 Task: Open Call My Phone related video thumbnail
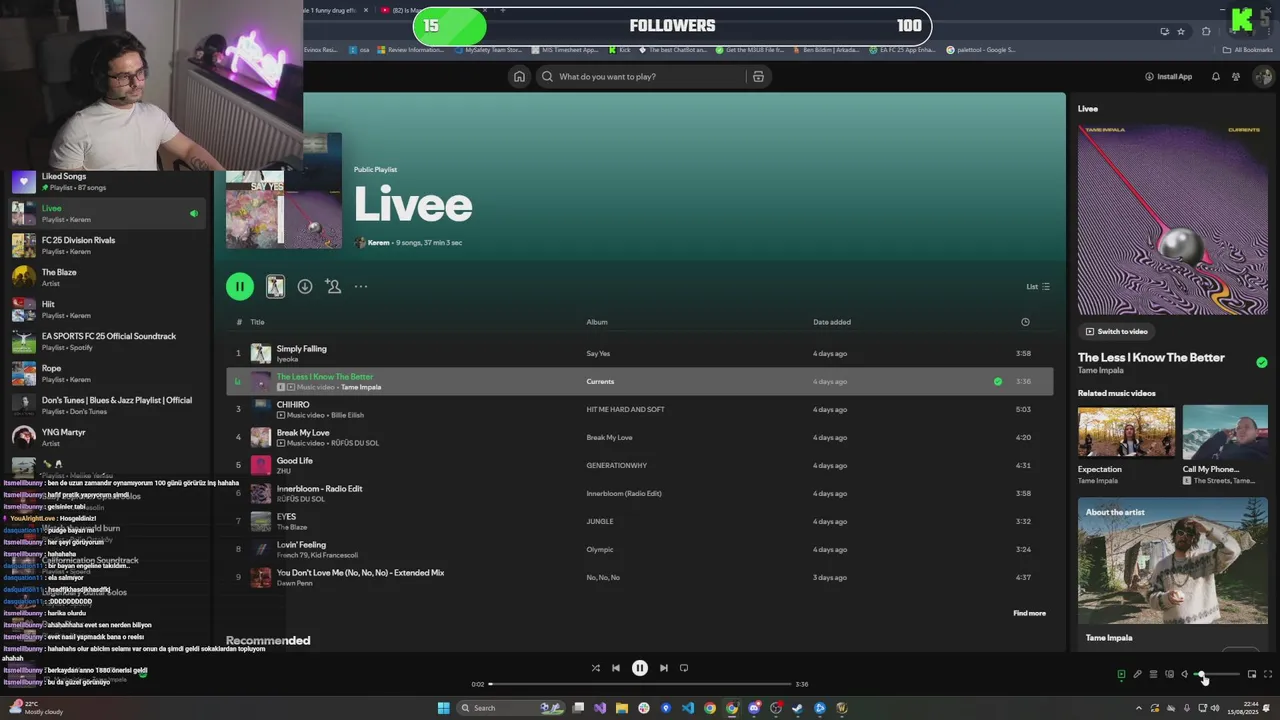point(1225,431)
